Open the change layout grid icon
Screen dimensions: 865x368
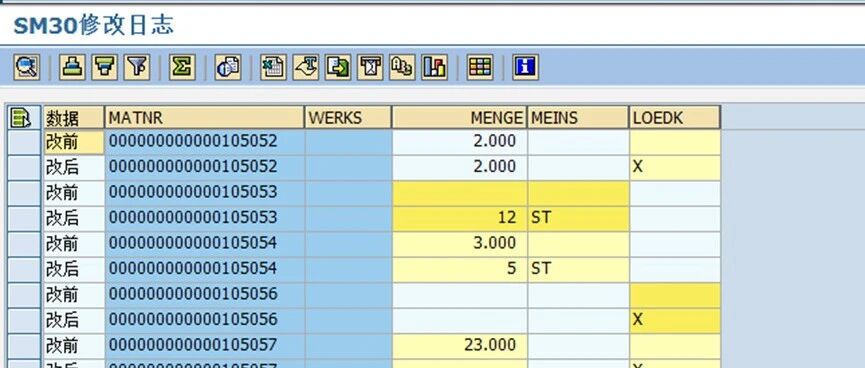pos(480,67)
